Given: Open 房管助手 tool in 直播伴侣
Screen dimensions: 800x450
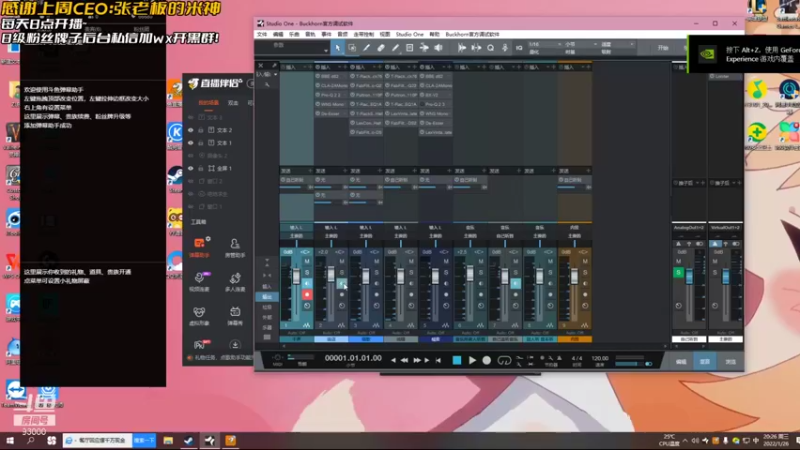Looking at the screenshot, I should [235, 247].
